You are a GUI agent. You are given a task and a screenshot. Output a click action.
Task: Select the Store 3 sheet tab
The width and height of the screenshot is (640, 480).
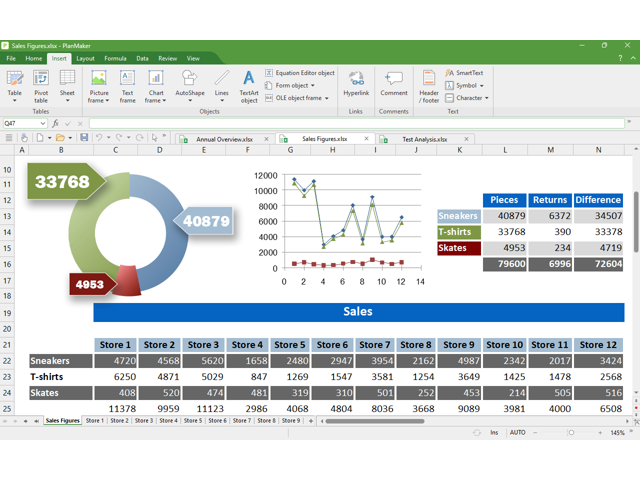(144, 421)
